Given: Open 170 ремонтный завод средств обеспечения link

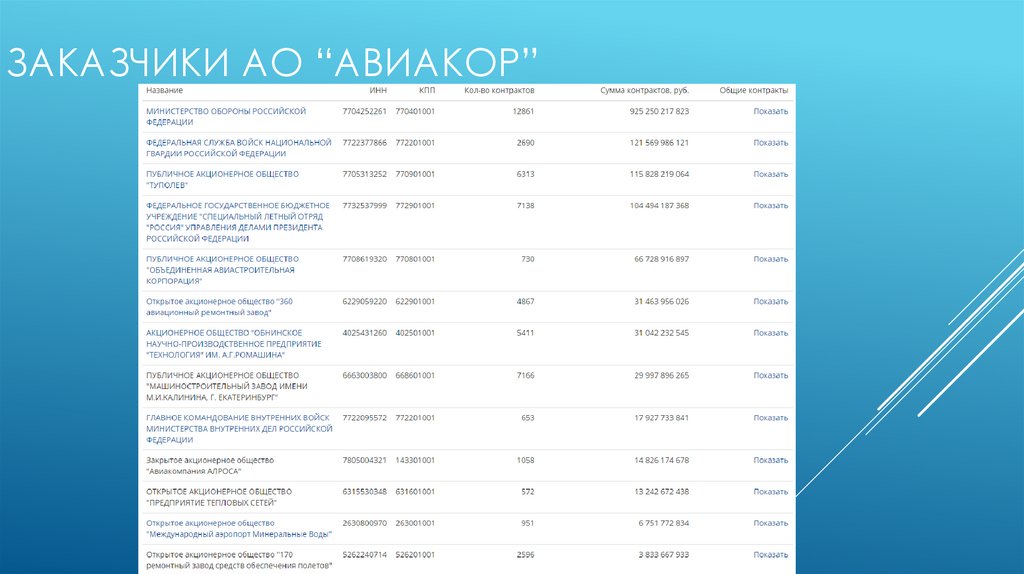Looking at the screenshot, I should pyautogui.click(x=239, y=560).
